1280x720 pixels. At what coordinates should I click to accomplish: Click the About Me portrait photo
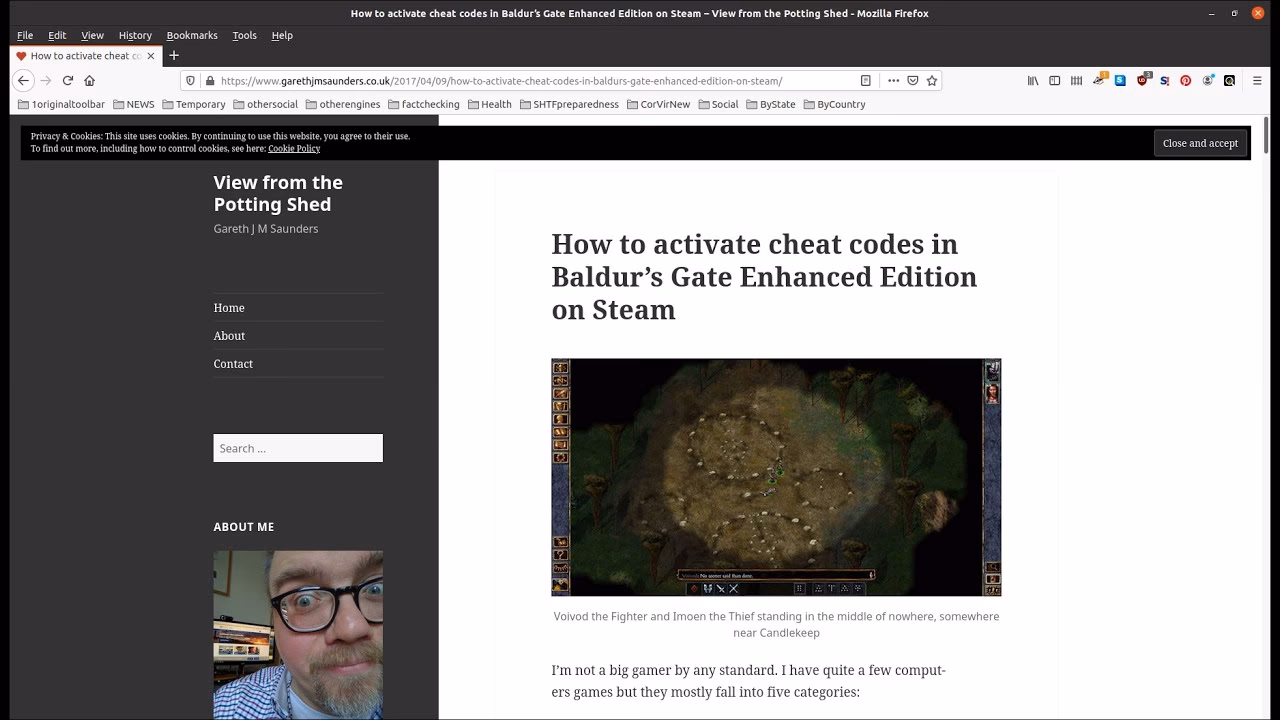tap(298, 635)
